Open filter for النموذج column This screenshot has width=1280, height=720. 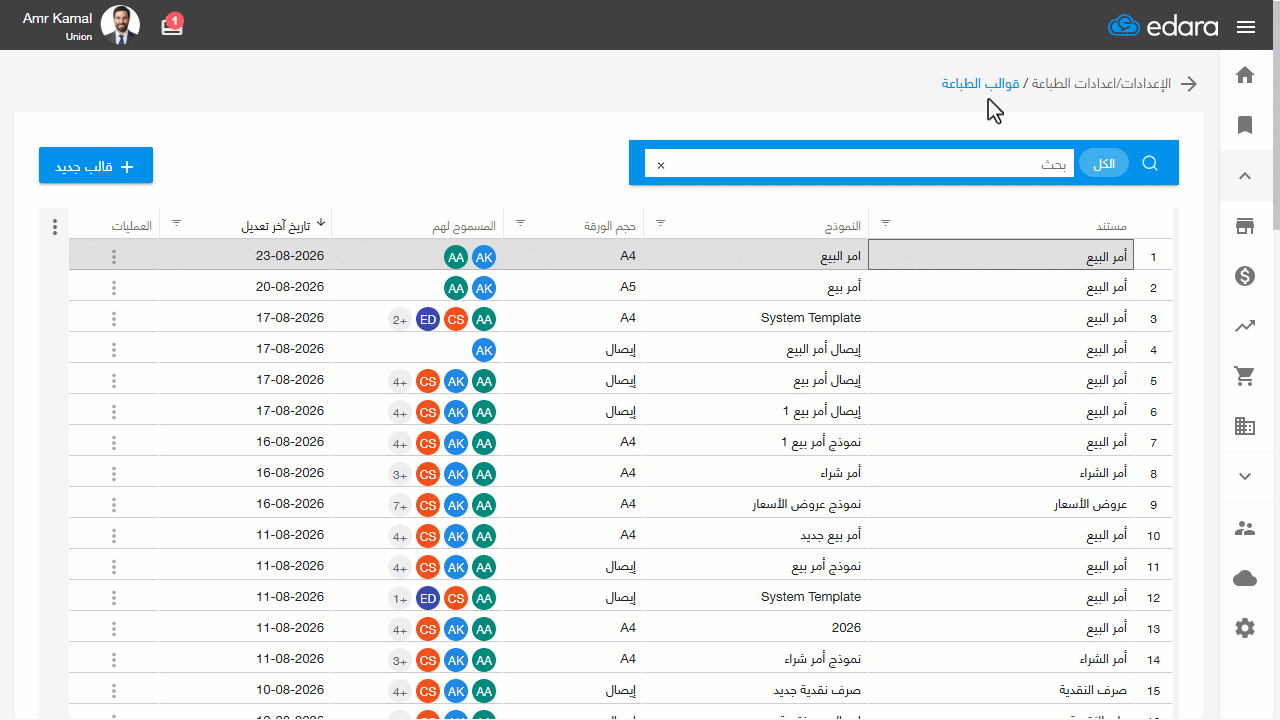[660, 223]
